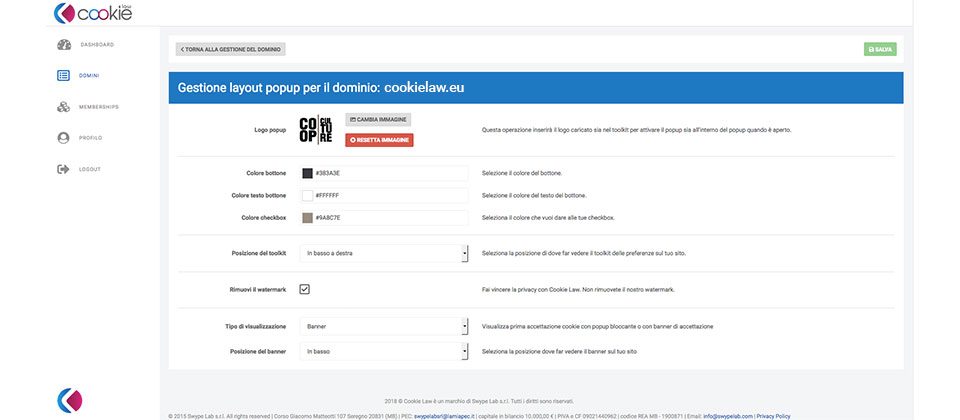This screenshot has height=420, width=960.
Task: Open the Dashboard gauge icon
Action: (64, 45)
